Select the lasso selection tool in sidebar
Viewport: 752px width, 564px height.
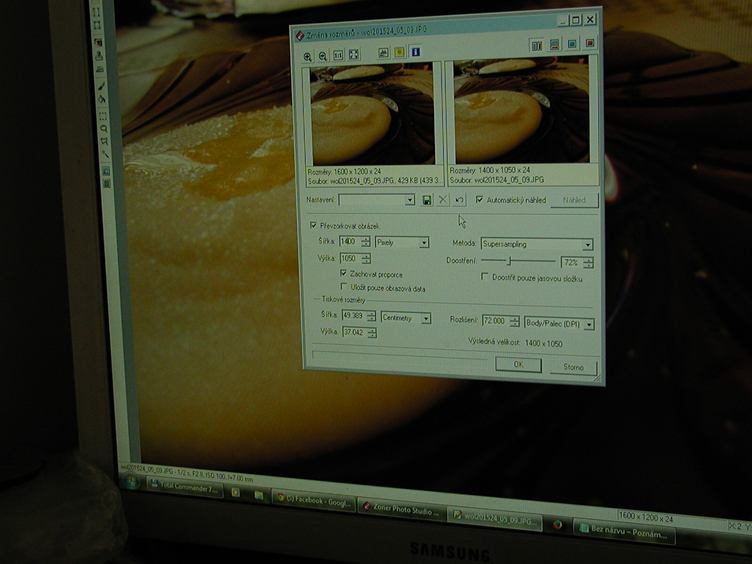(x=104, y=129)
